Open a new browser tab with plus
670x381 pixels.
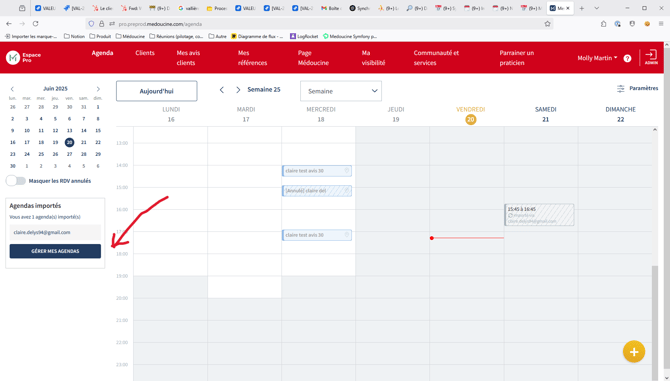(x=582, y=8)
